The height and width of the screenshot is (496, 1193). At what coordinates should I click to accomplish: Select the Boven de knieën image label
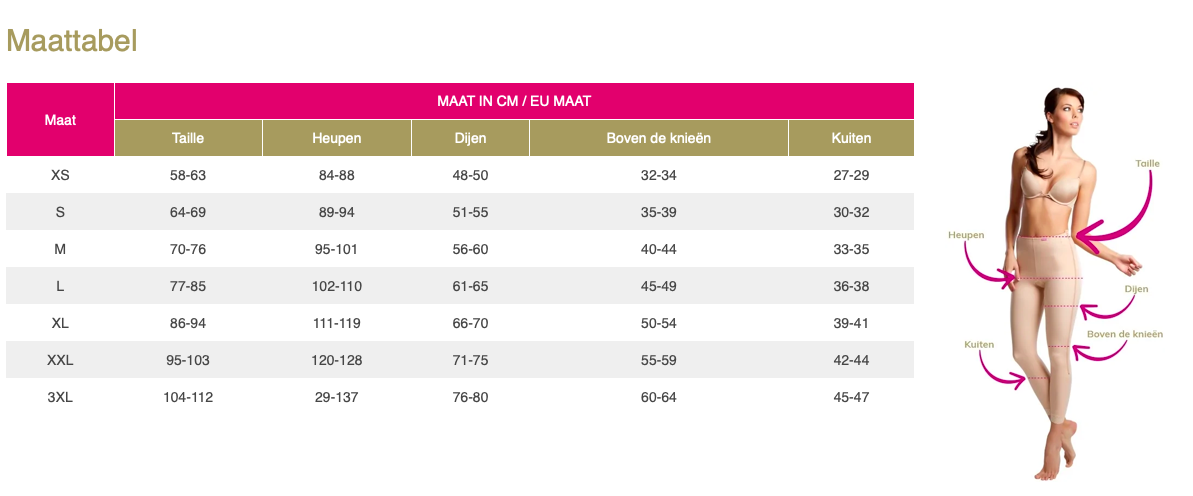pos(1125,333)
